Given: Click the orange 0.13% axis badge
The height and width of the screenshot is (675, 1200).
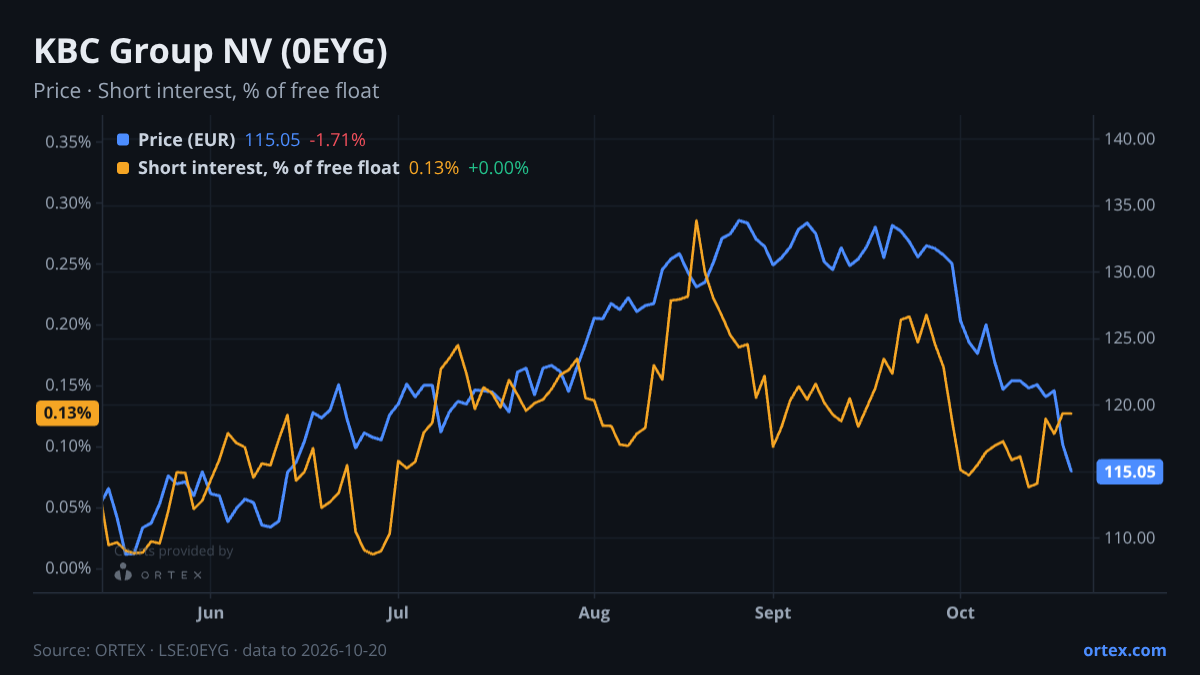Looking at the screenshot, I should (x=67, y=413).
